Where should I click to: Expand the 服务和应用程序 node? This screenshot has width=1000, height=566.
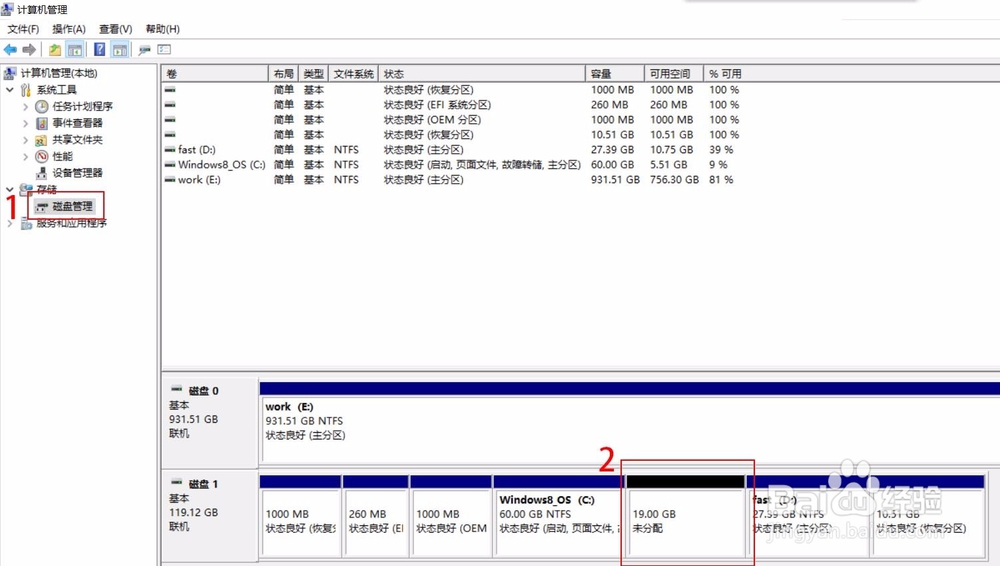tap(10, 223)
